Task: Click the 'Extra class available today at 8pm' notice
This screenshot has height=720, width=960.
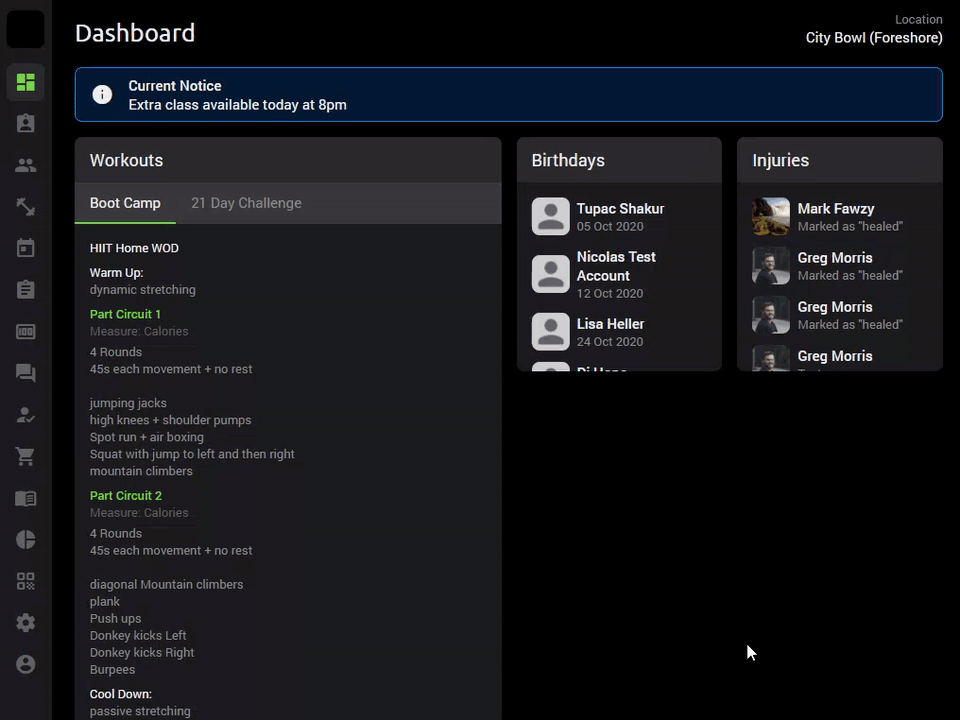Action: tap(238, 105)
